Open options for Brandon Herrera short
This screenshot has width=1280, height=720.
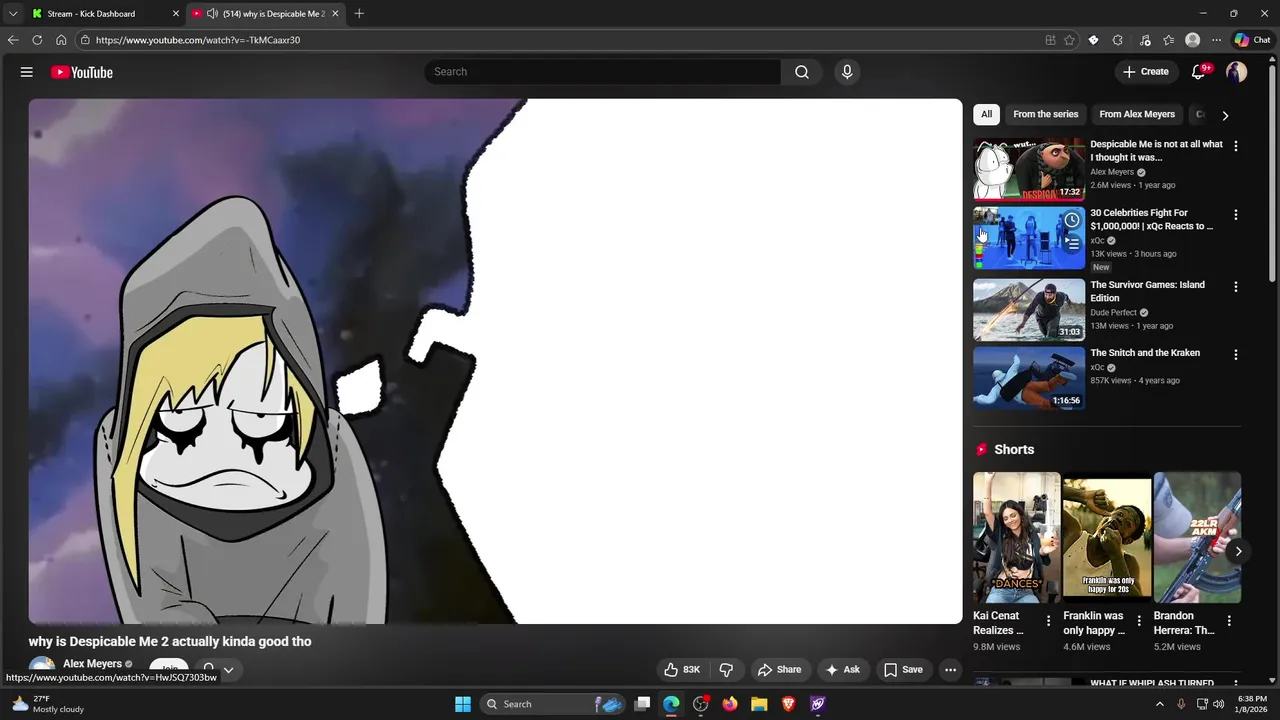click(1229, 621)
